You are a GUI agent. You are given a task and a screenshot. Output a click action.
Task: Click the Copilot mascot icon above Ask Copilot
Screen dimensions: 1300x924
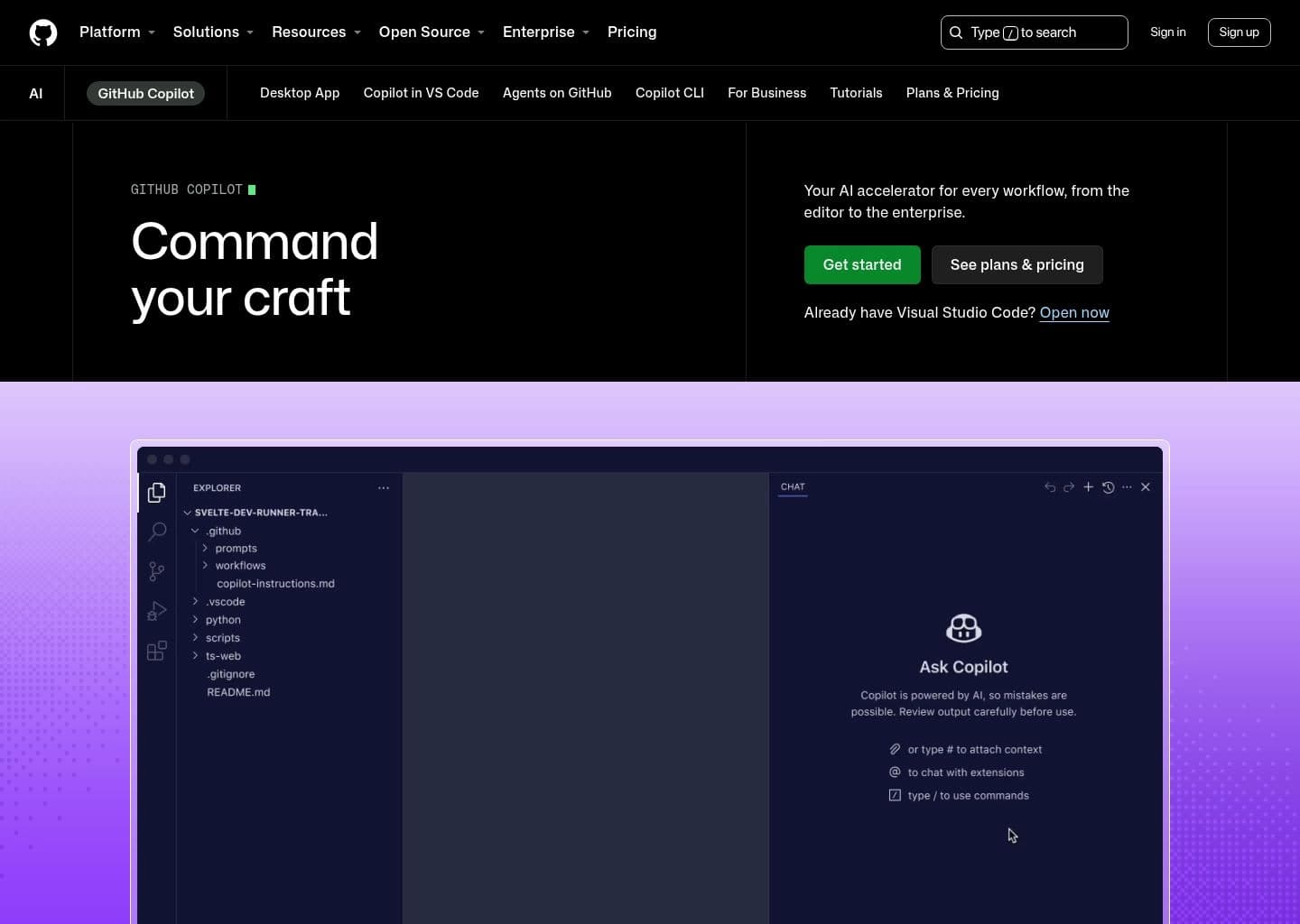pyautogui.click(x=963, y=628)
